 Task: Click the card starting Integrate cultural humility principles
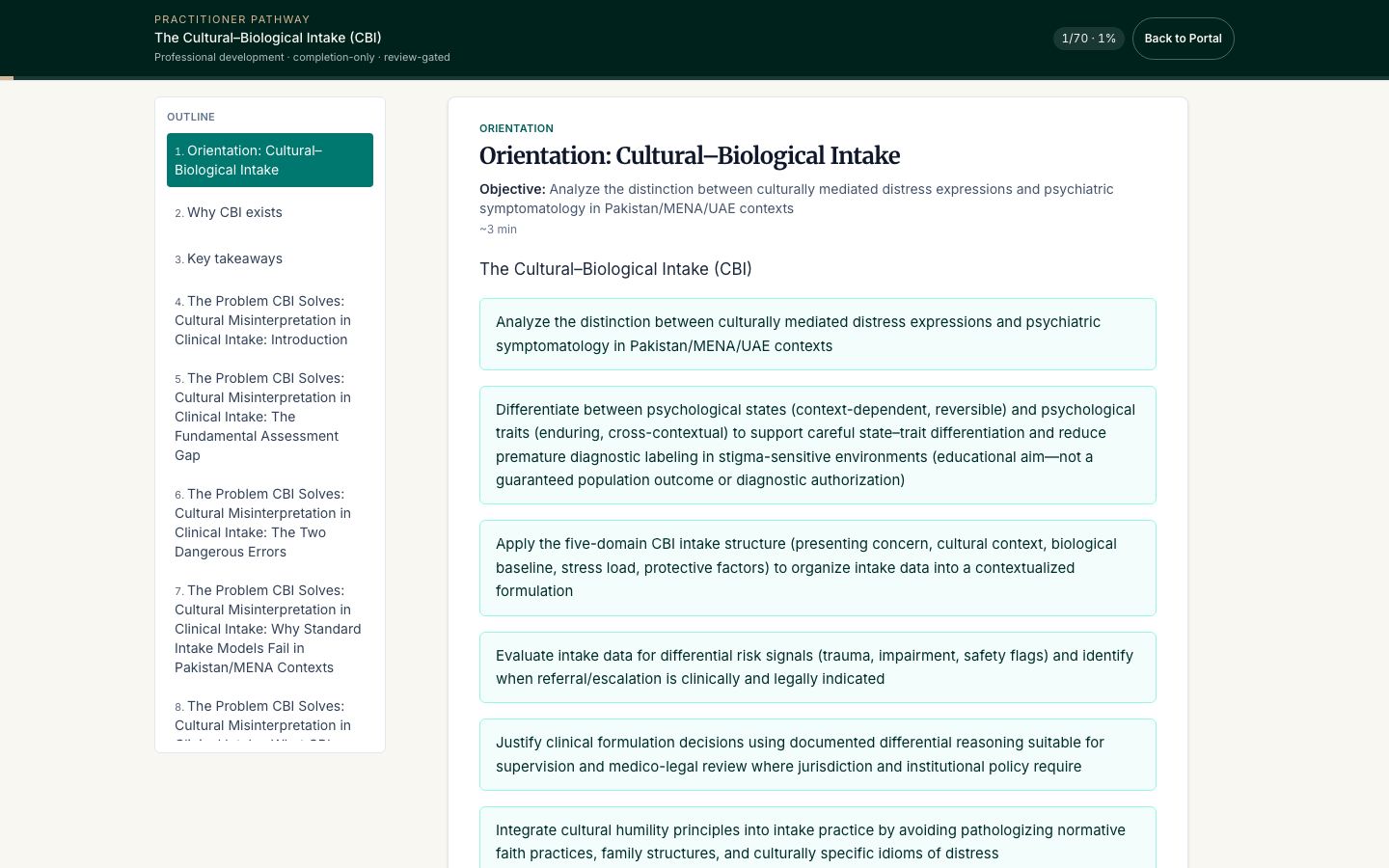818,837
